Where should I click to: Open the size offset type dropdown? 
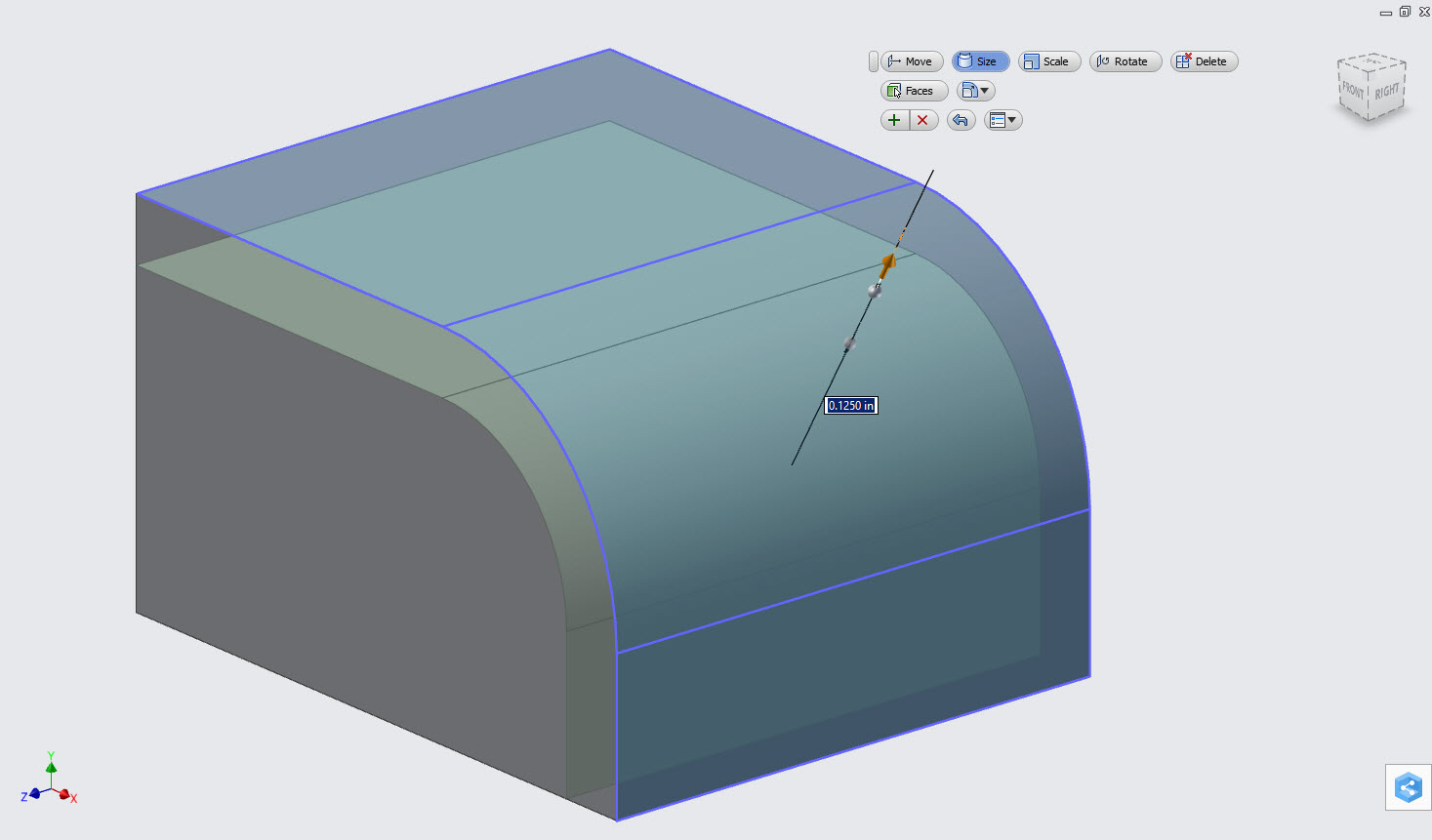(x=975, y=91)
